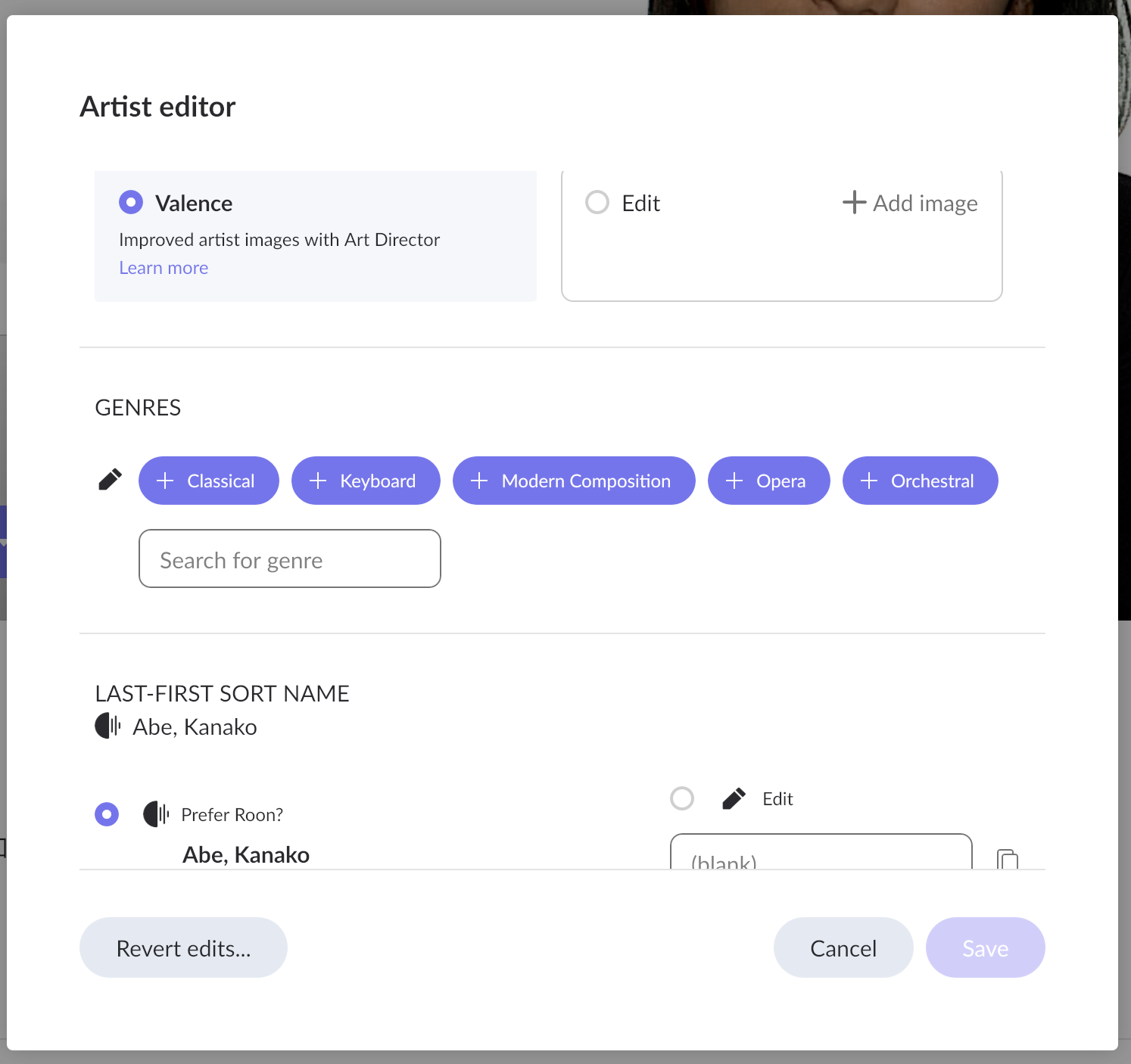
Task: Open the Learn more link about Art Director
Action: tap(163, 267)
